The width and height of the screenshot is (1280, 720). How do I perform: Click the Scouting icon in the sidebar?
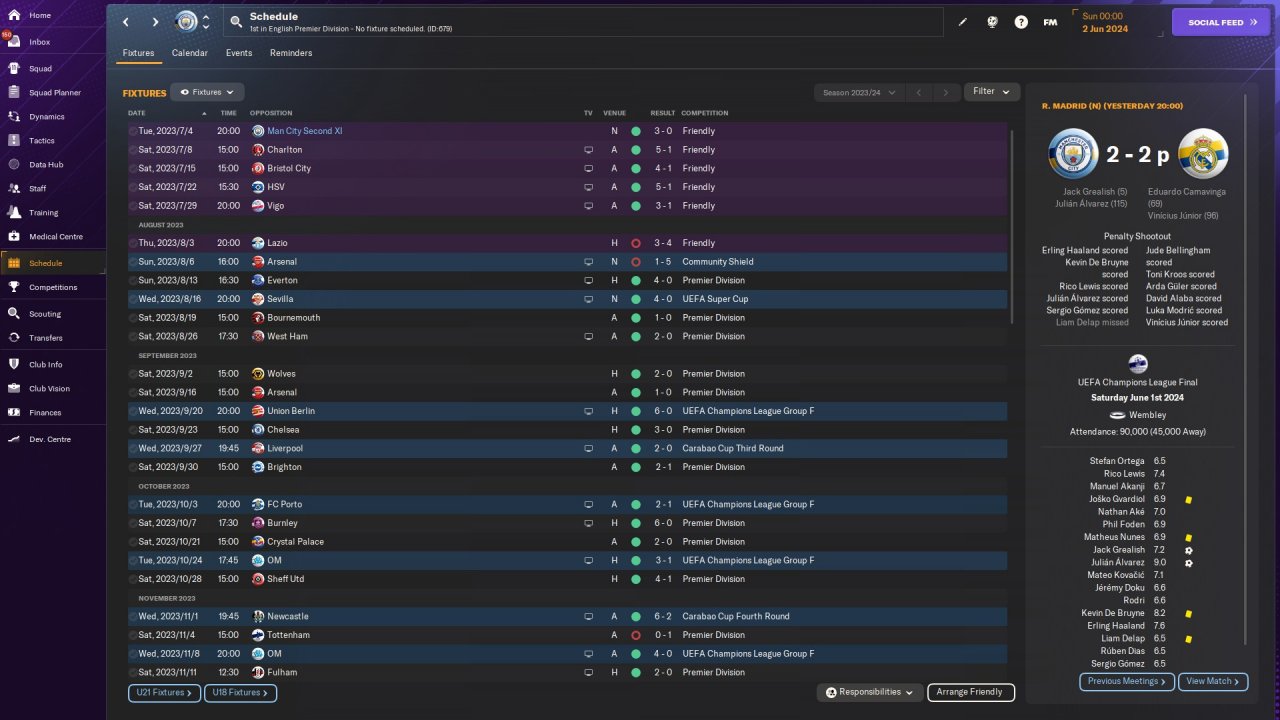point(14,314)
